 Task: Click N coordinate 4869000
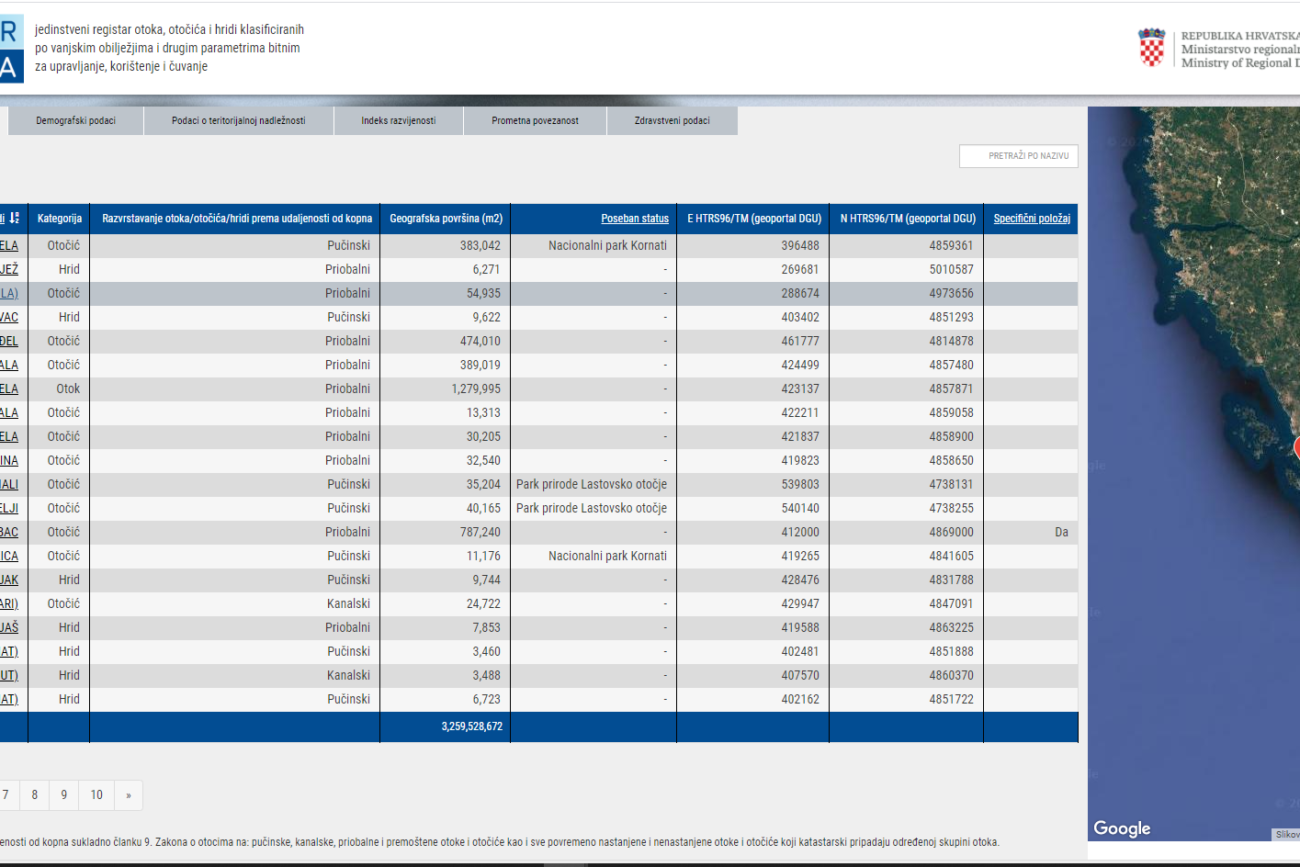coord(952,532)
